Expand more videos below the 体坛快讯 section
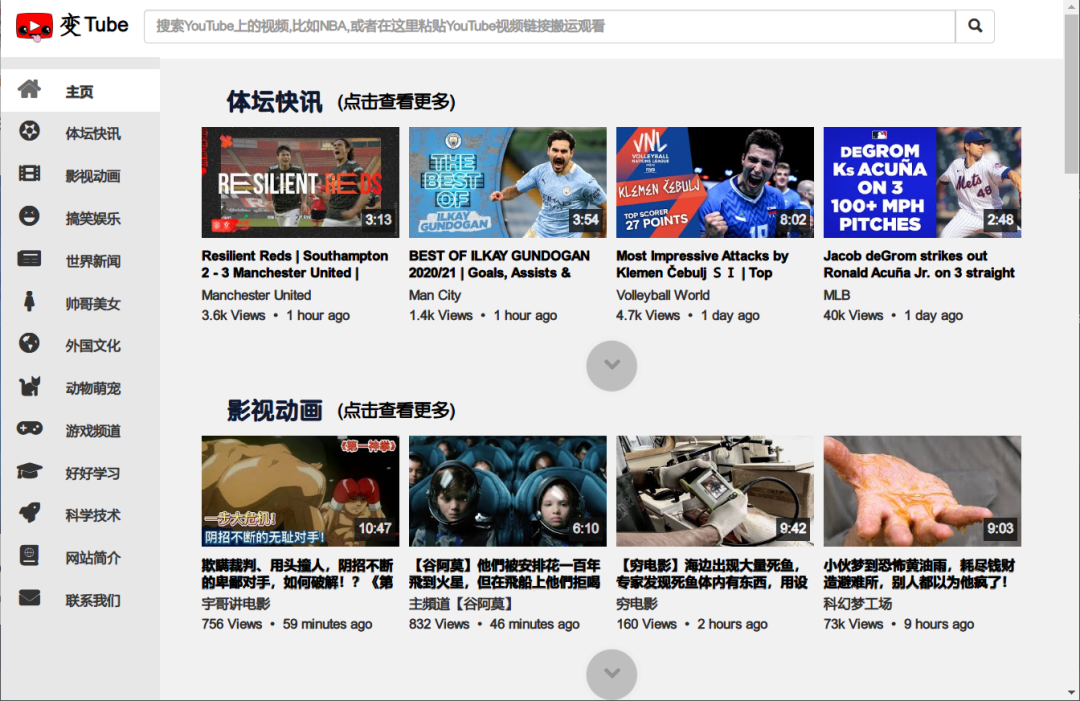Viewport: 1080px width, 701px height. [x=611, y=366]
